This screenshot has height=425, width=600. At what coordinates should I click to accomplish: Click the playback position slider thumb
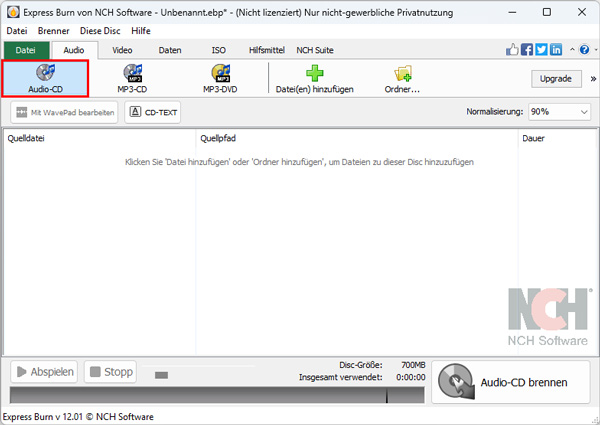click(x=161, y=375)
